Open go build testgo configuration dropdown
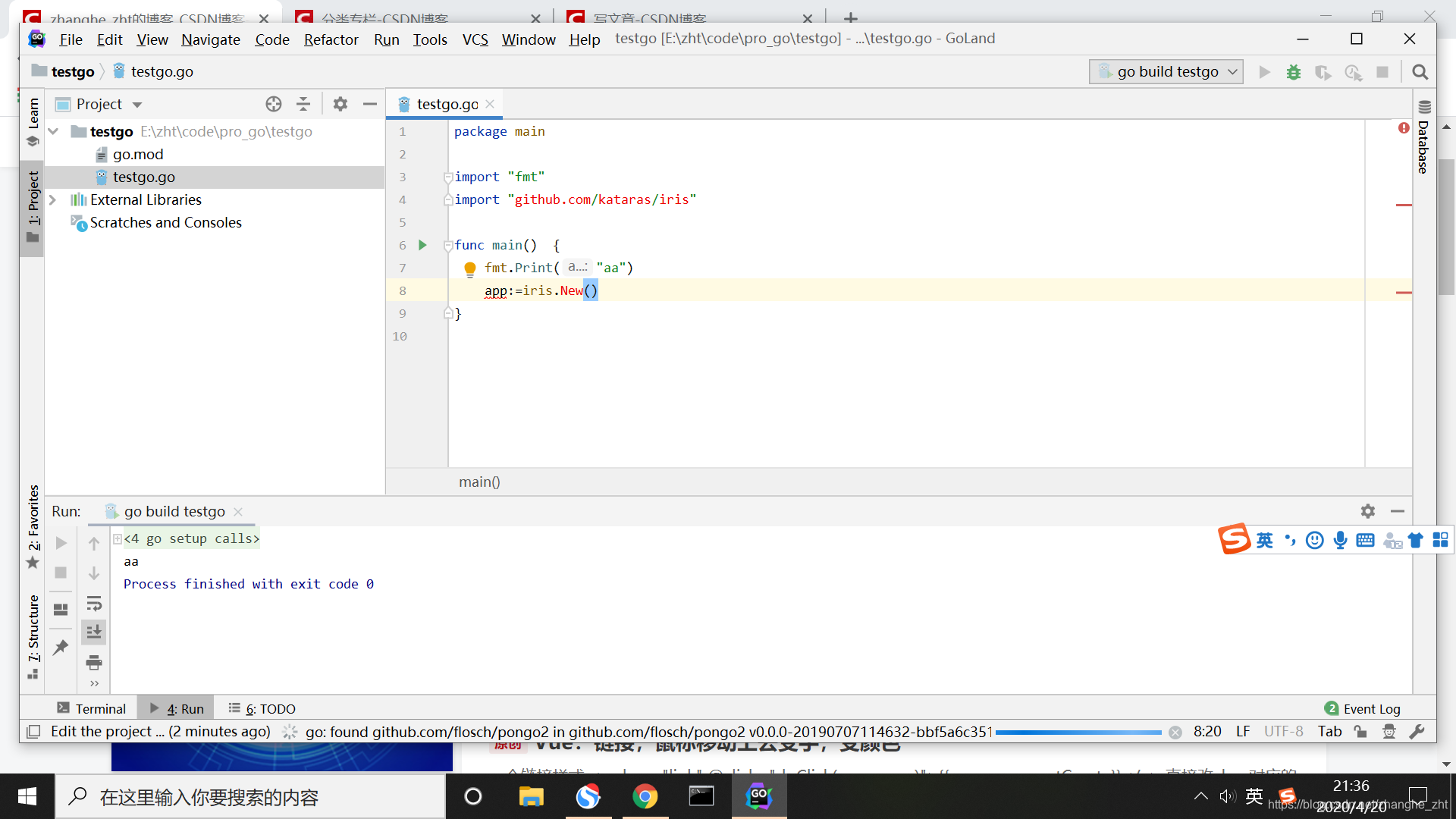The image size is (1456, 819). (x=1166, y=72)
